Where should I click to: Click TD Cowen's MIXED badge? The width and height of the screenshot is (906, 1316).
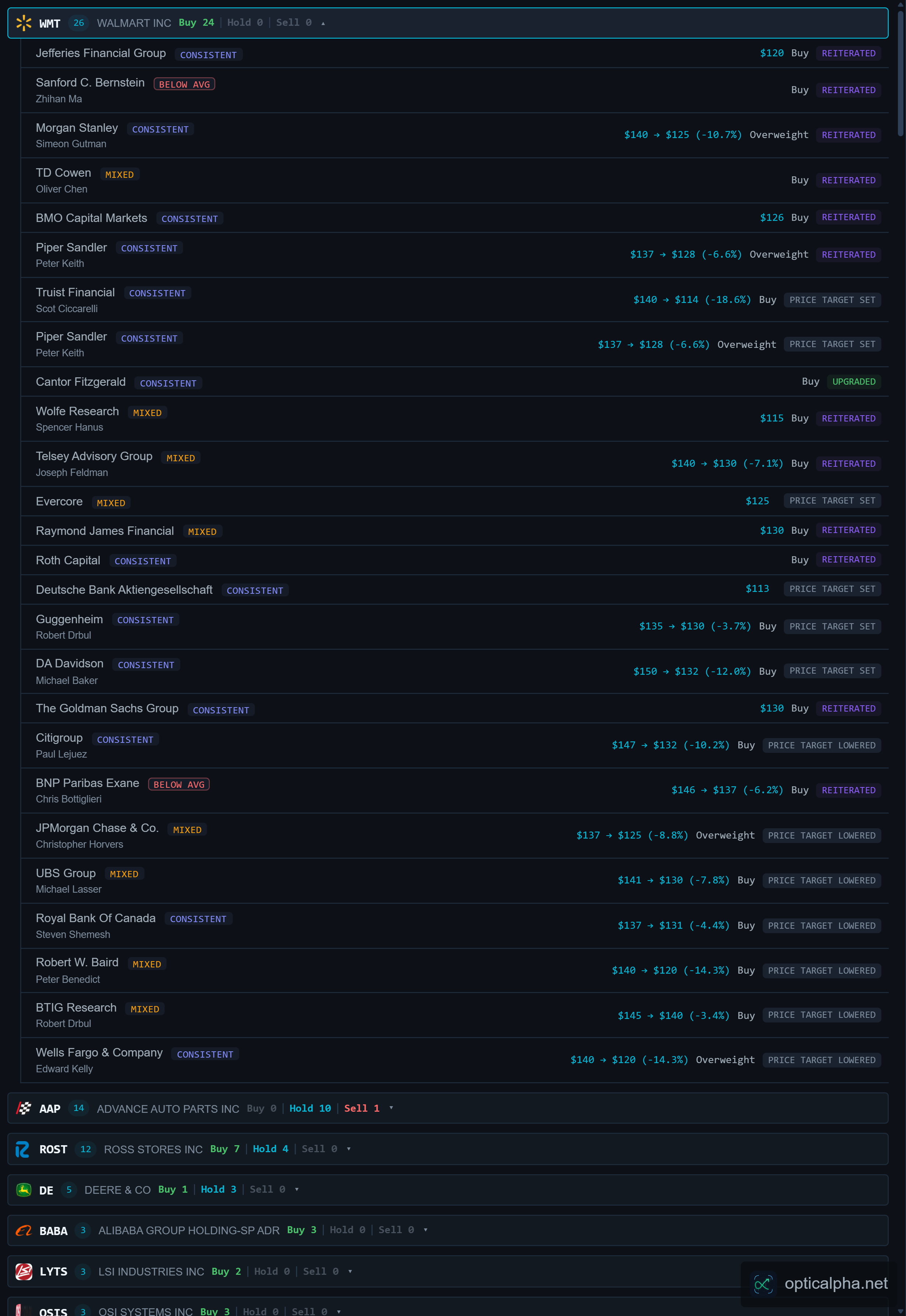(119, 174)
